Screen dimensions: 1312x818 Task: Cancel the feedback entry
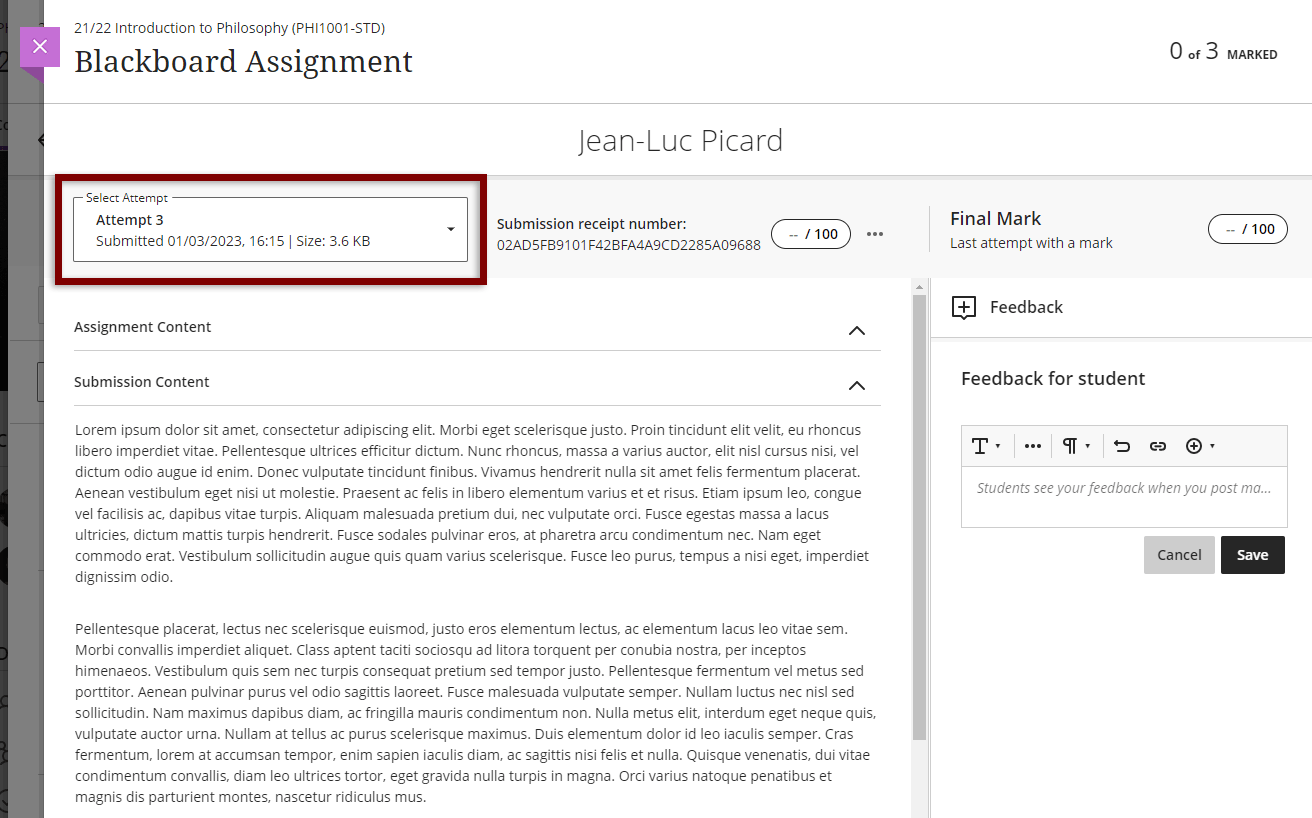pyautogui.click(x=1179, y=555)
